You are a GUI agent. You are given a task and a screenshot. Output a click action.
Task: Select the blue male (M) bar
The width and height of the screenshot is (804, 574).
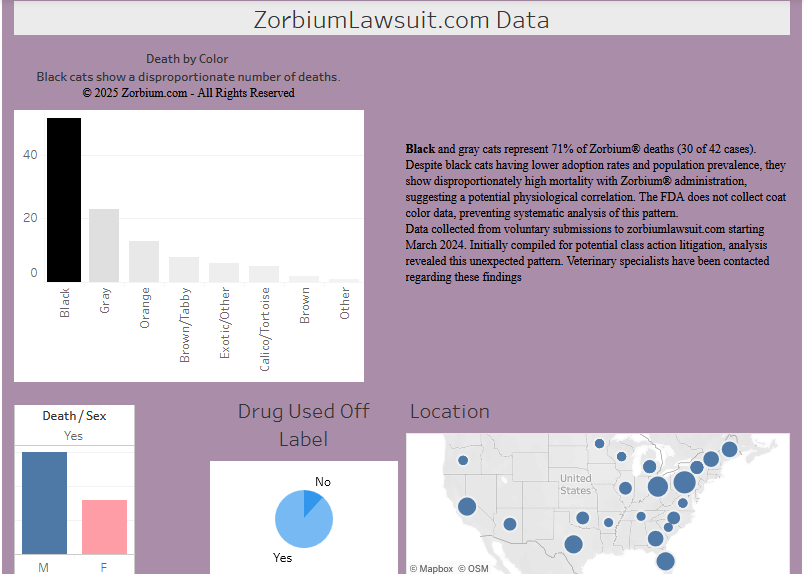click(44, 503)
